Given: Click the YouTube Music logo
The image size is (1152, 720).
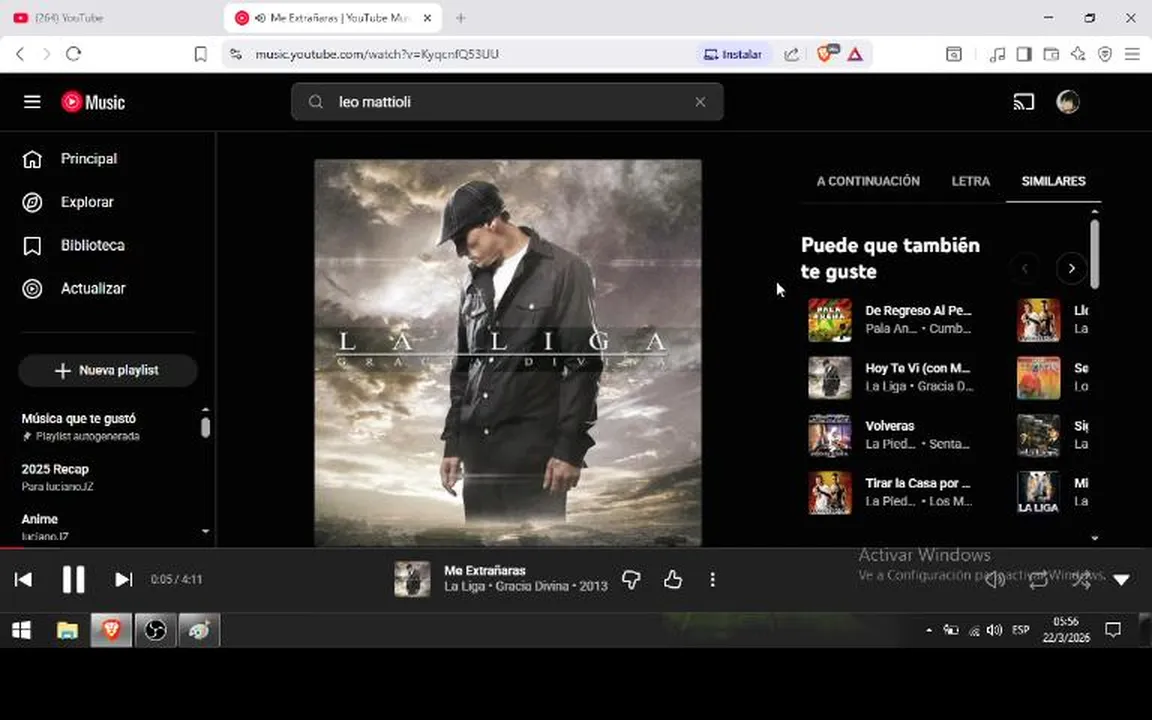Looking at the screenshot, I should (93, 102).
